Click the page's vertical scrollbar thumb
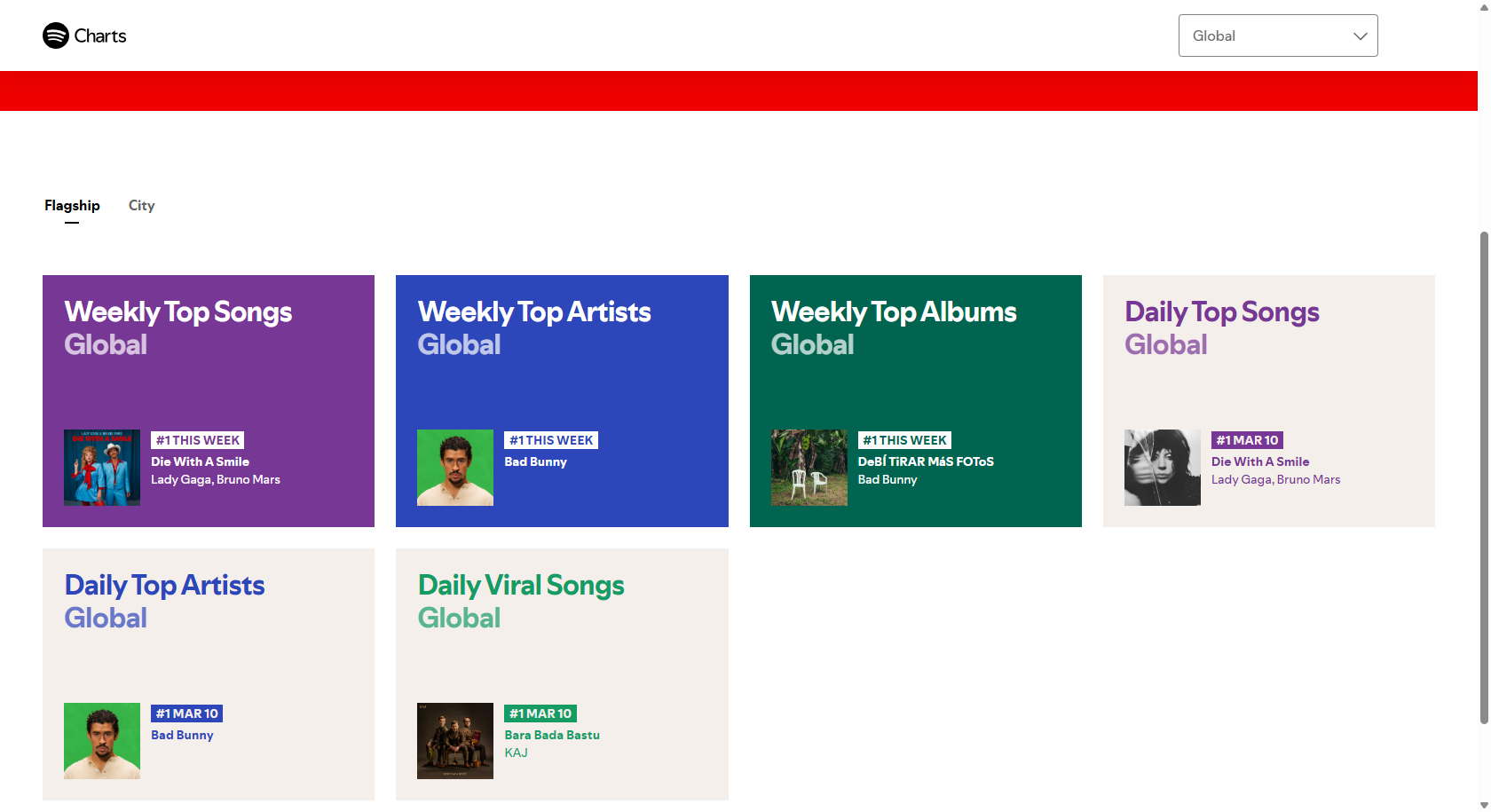Screen dimensions: 1491x812 coord(1484,477)
